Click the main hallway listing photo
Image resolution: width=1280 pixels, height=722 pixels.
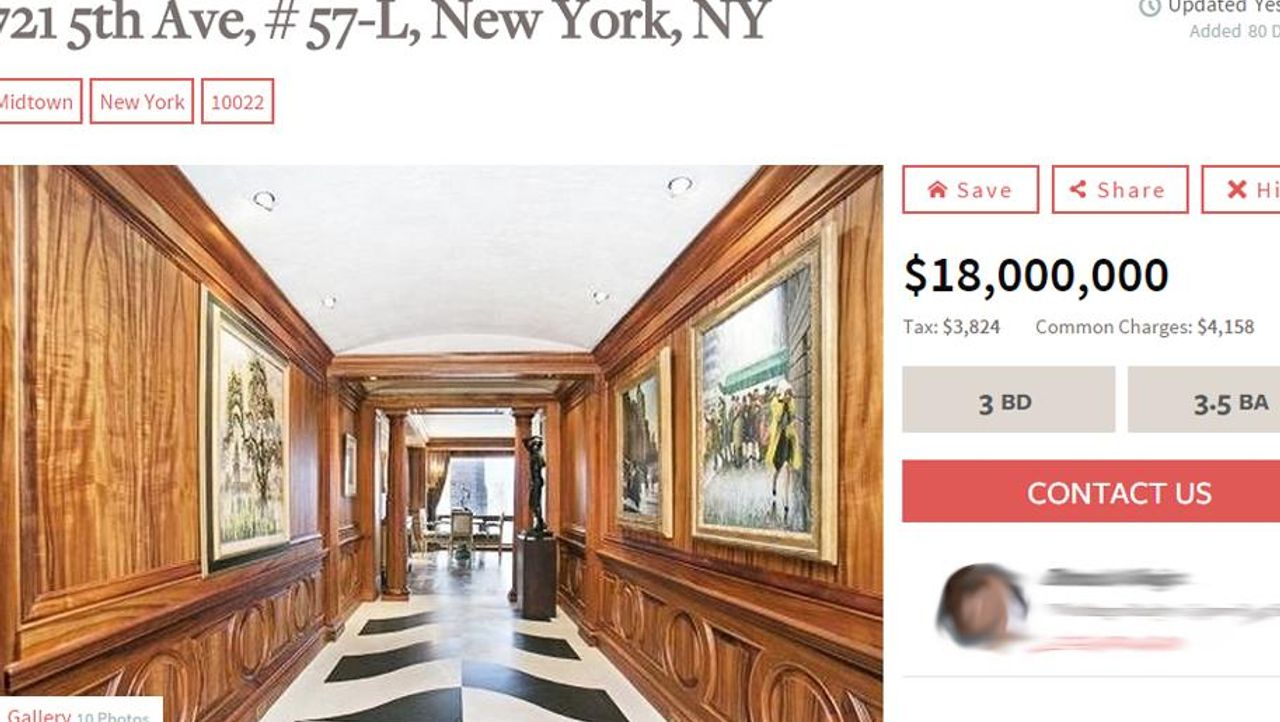[441, 444]
